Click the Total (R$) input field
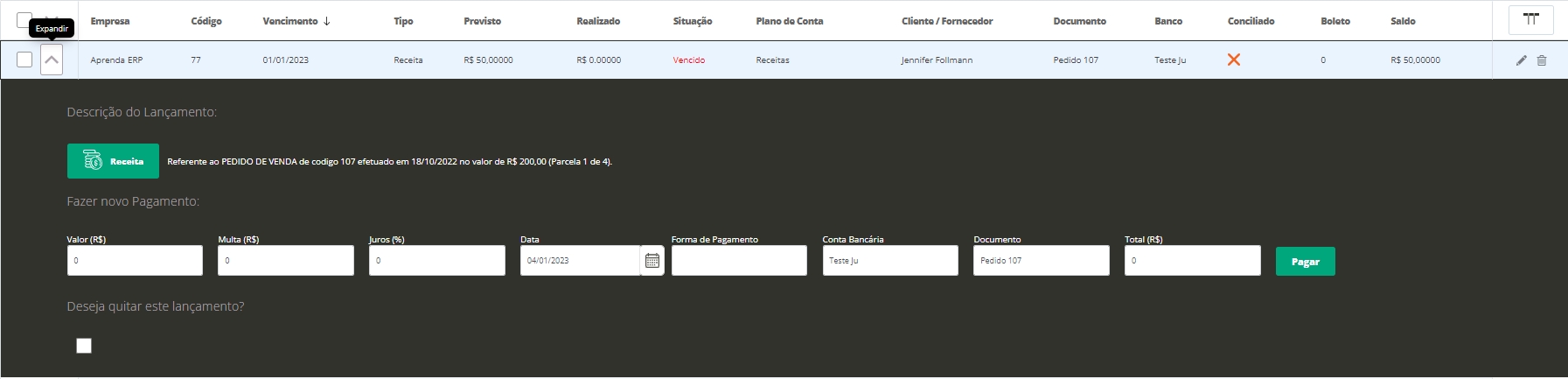 (1192, 261)
